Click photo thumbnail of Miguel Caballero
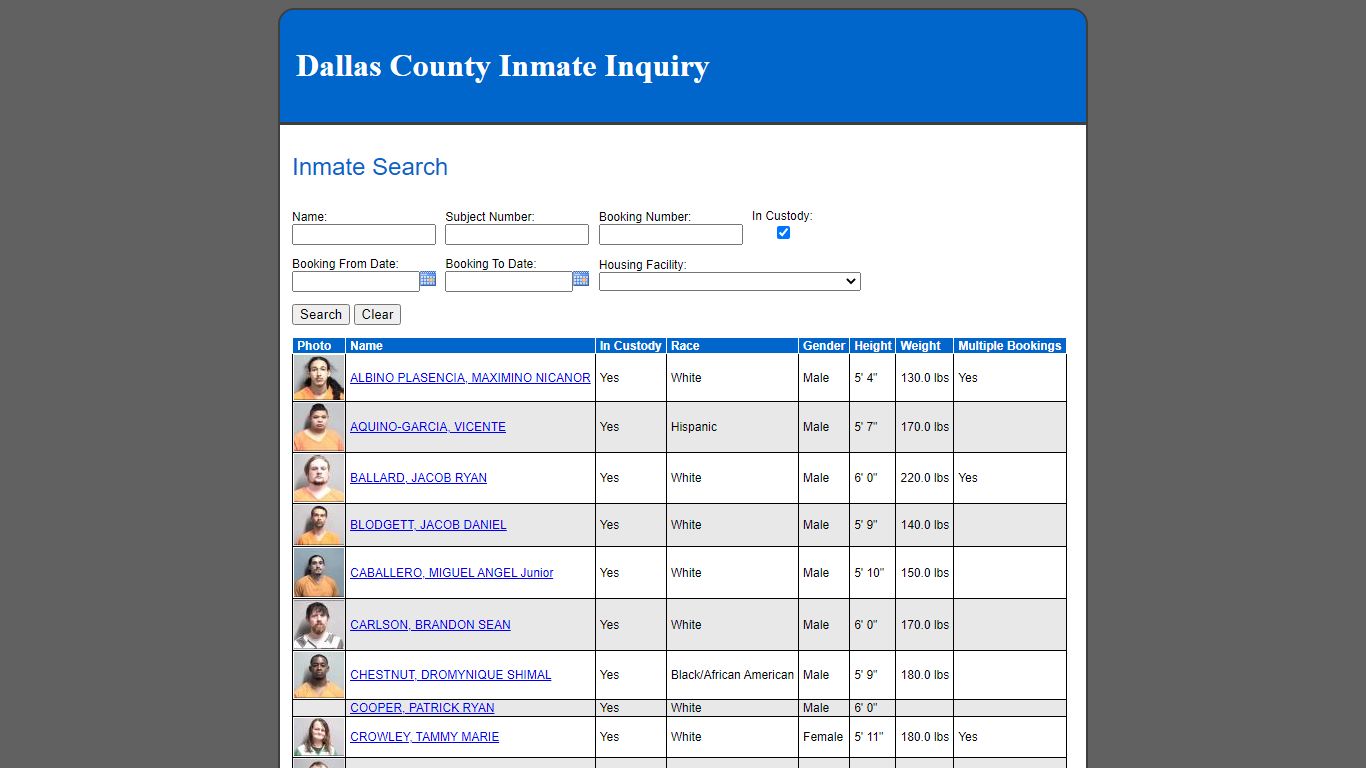The image size is (1366, 768). pos(319,573)
